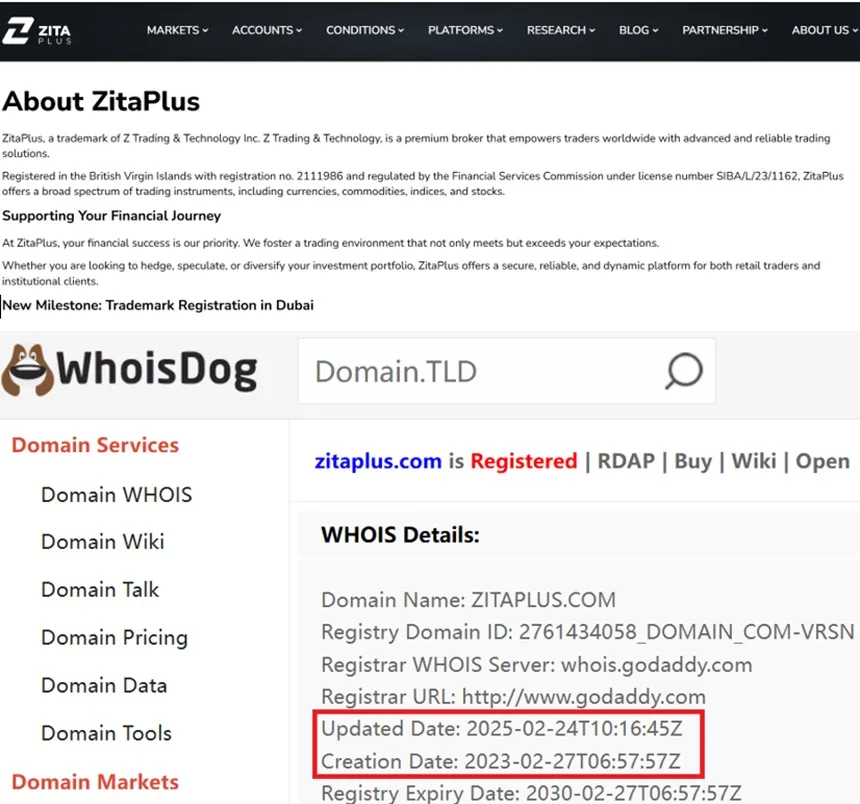Click the Wiki link beside Buy

pos(754,461)
